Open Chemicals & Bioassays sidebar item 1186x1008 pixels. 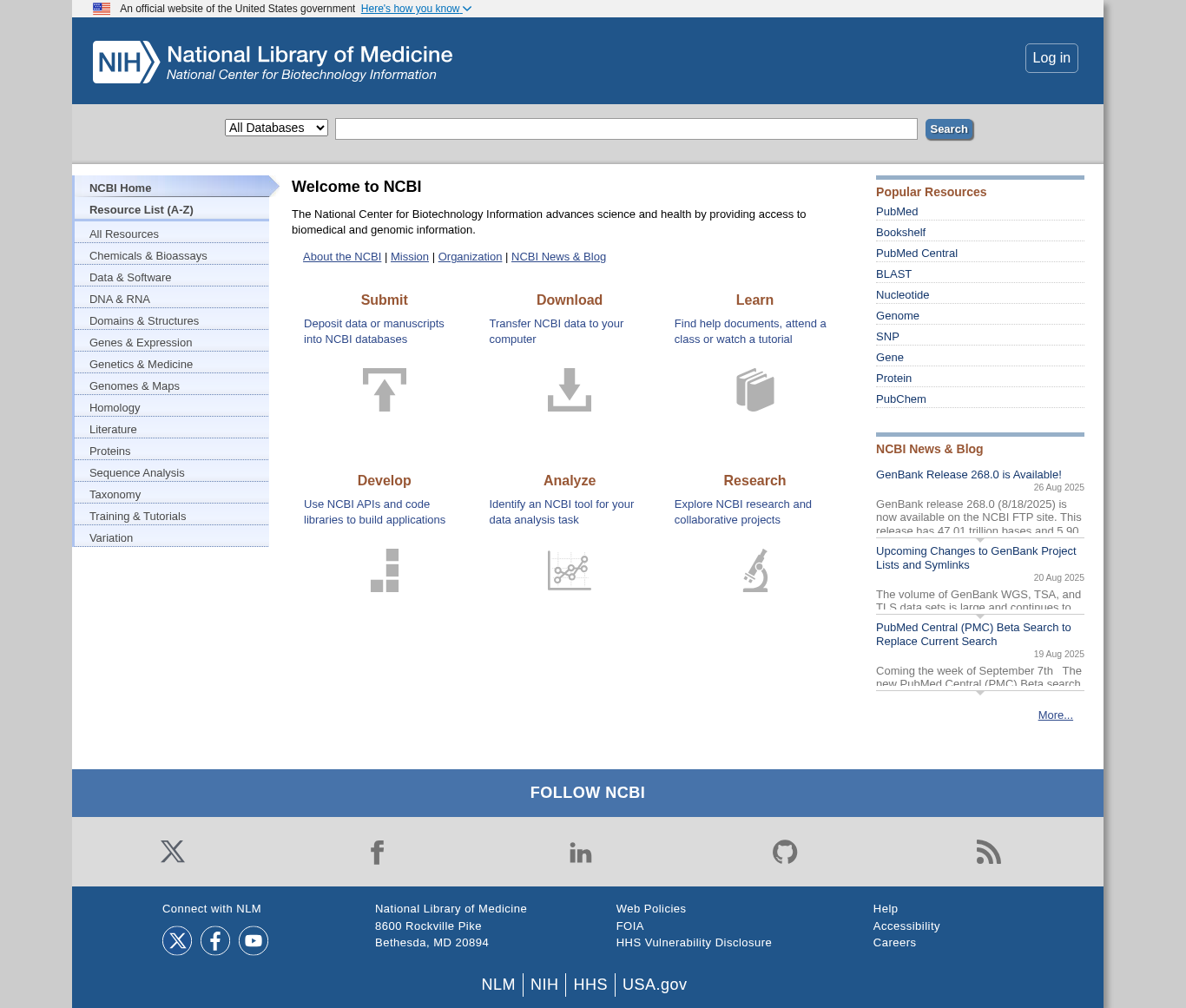click(x=171, y=255)
